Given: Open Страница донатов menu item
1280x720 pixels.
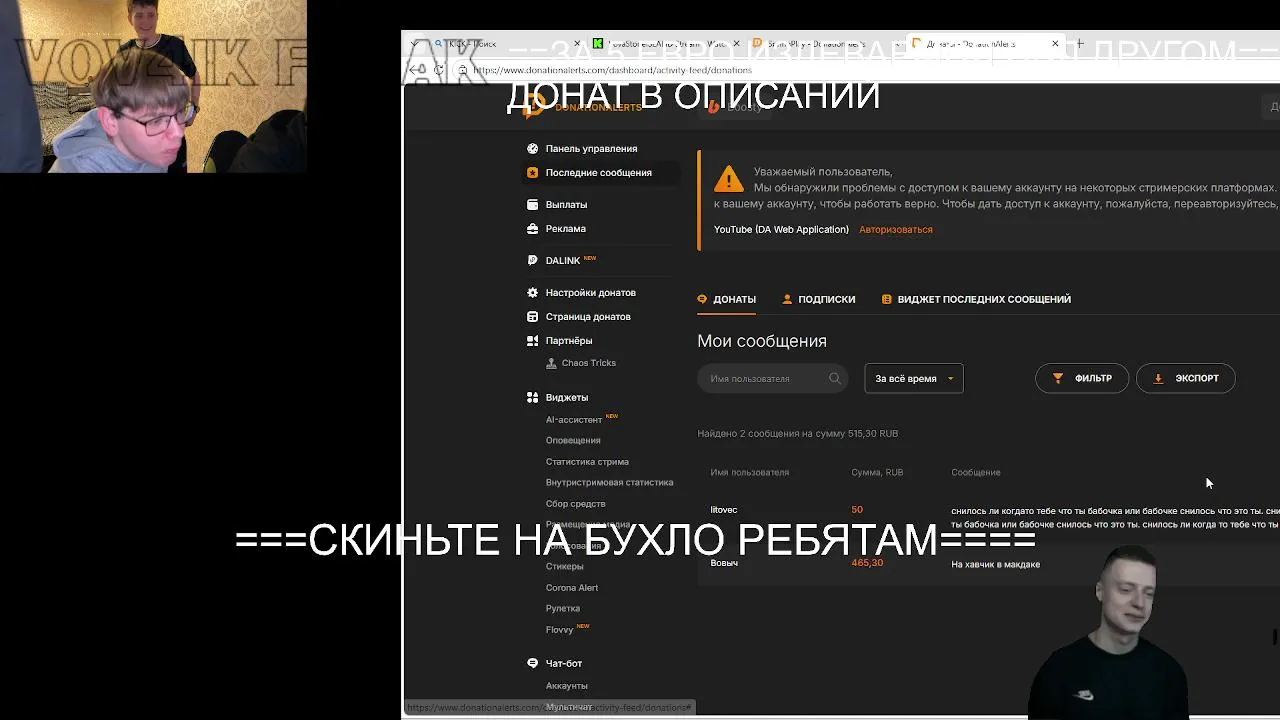Looking at the screenshot, I should tap(588, 316).
